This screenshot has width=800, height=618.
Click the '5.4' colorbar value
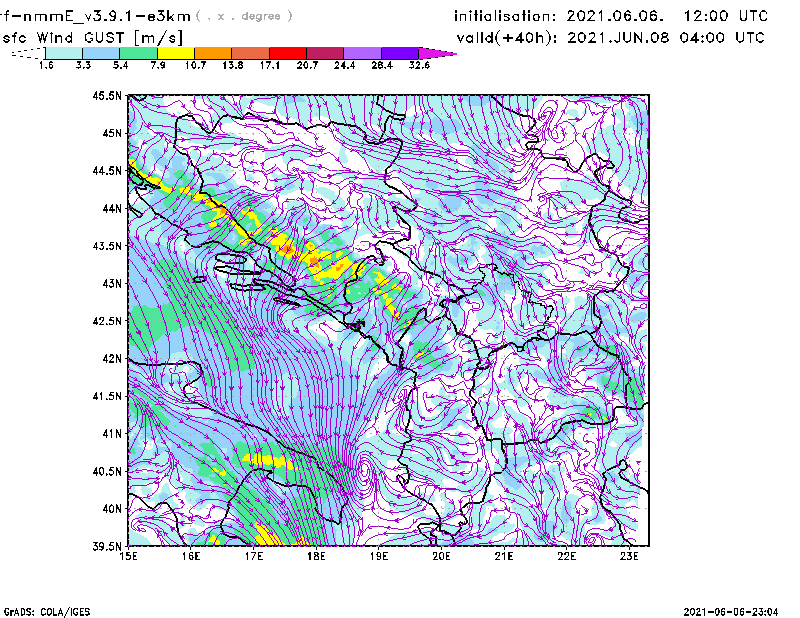120,65
